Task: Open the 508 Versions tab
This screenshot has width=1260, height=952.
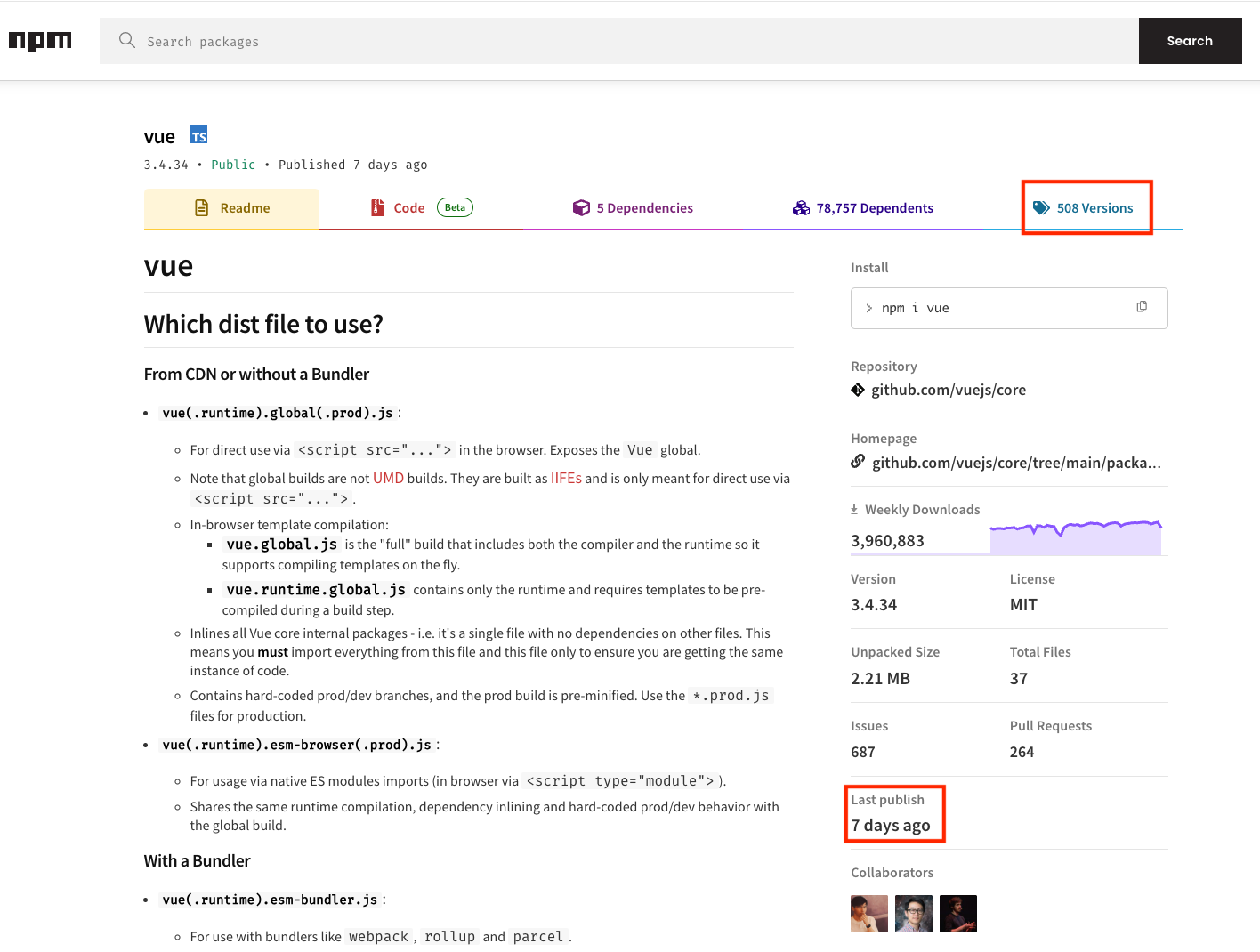Action: [x=1083, y=208]
